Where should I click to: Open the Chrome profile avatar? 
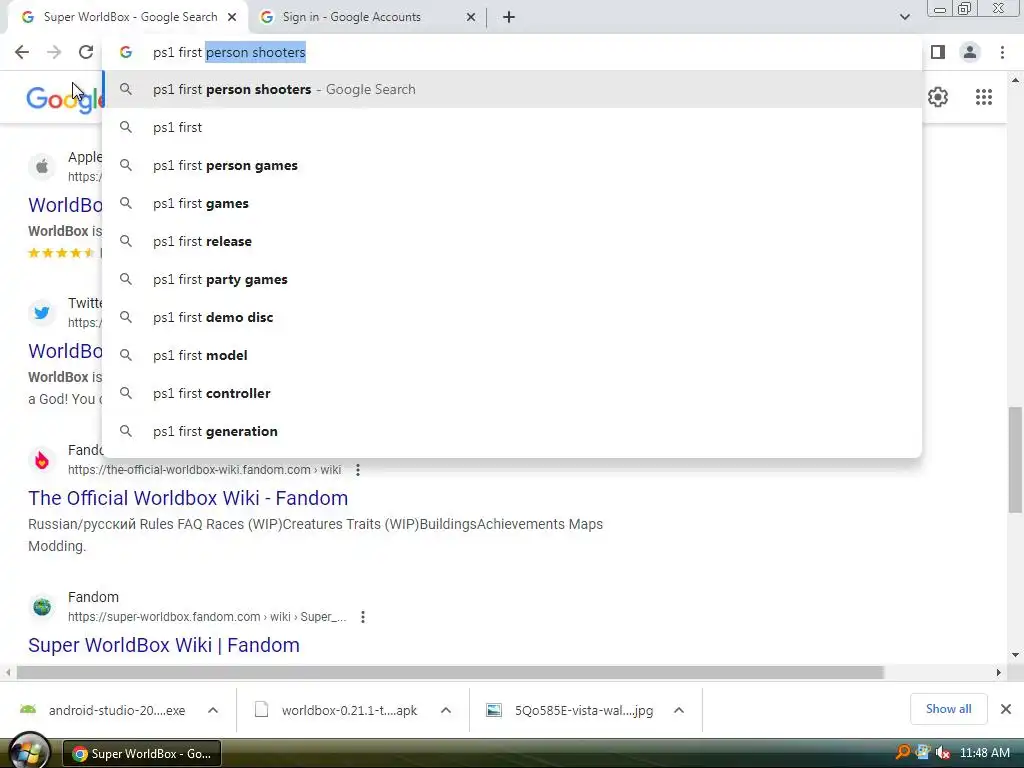[970, 52]
